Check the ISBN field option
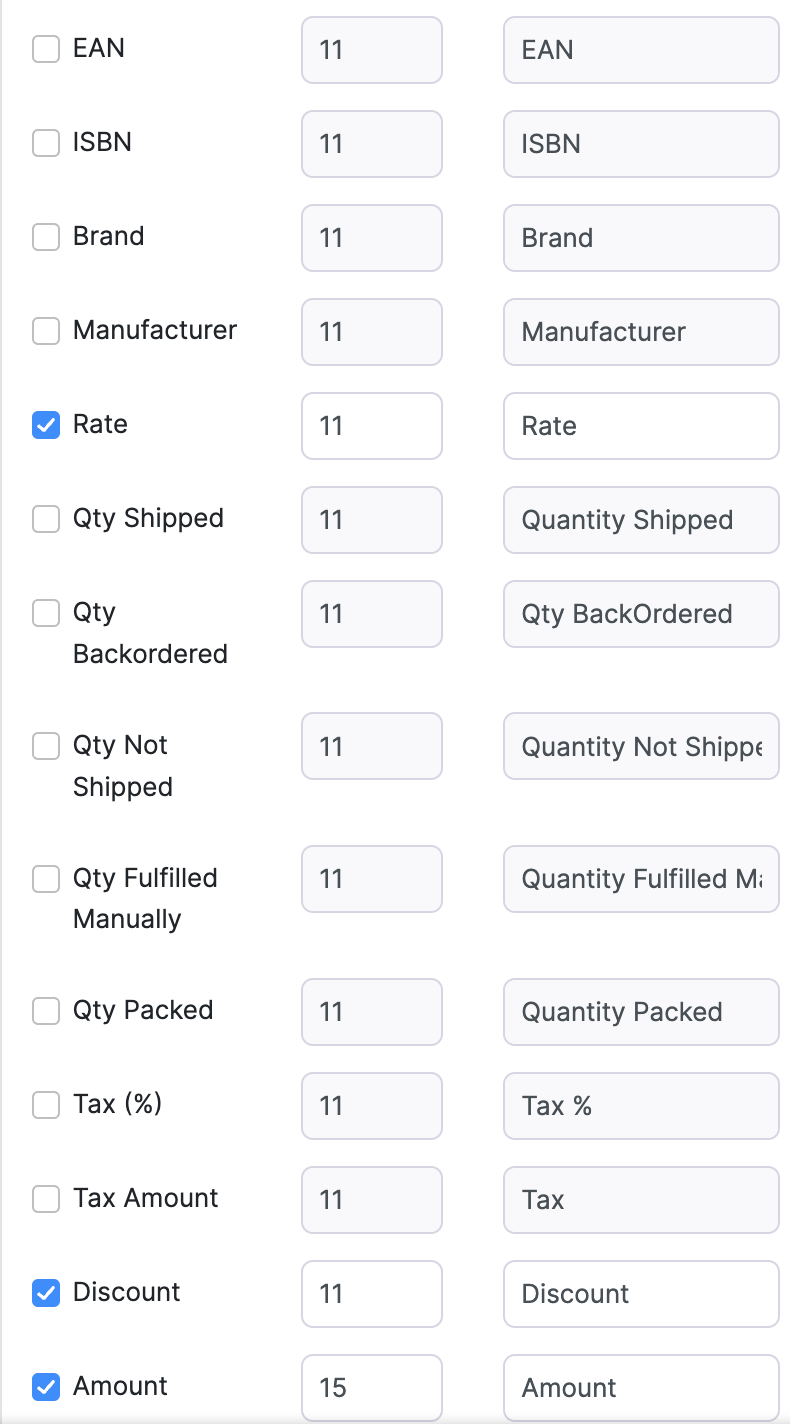The height and width of the screenshot is (1424, 790). (x=46, y=143)
